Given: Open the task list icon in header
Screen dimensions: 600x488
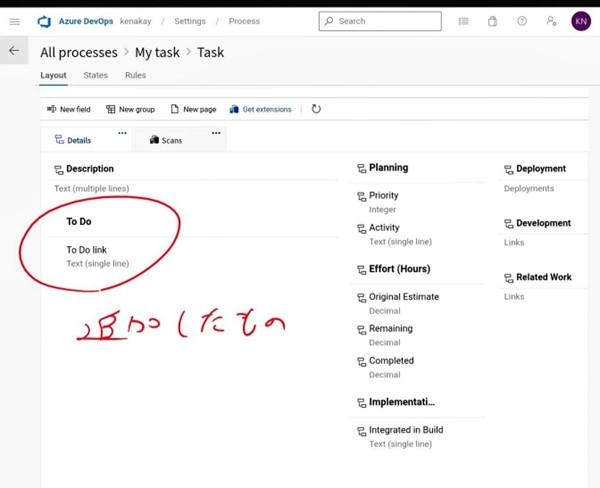Looking at the screenshot, I should point(463,21).
